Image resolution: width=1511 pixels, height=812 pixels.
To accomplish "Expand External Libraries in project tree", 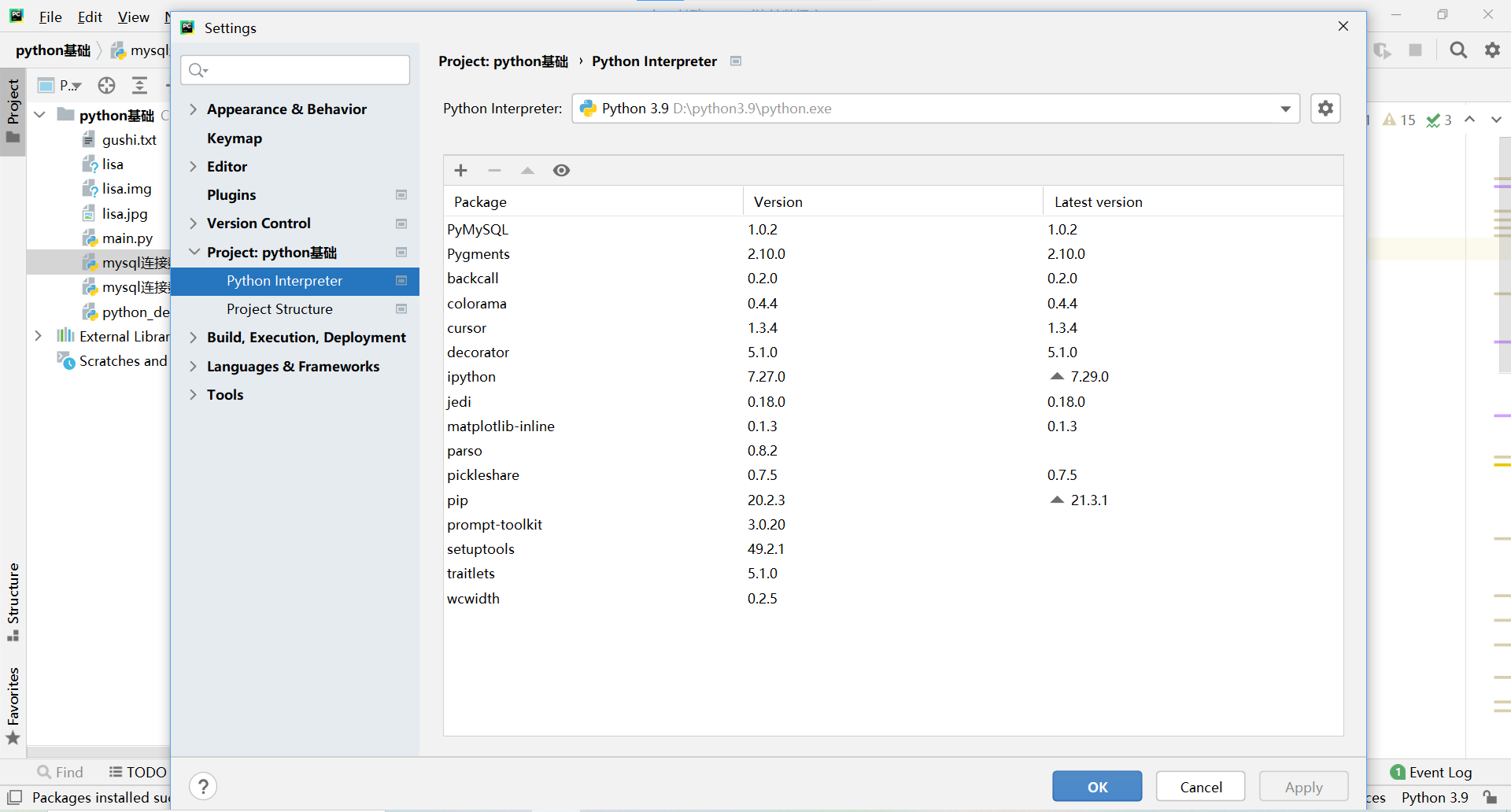I will point(38,336).
